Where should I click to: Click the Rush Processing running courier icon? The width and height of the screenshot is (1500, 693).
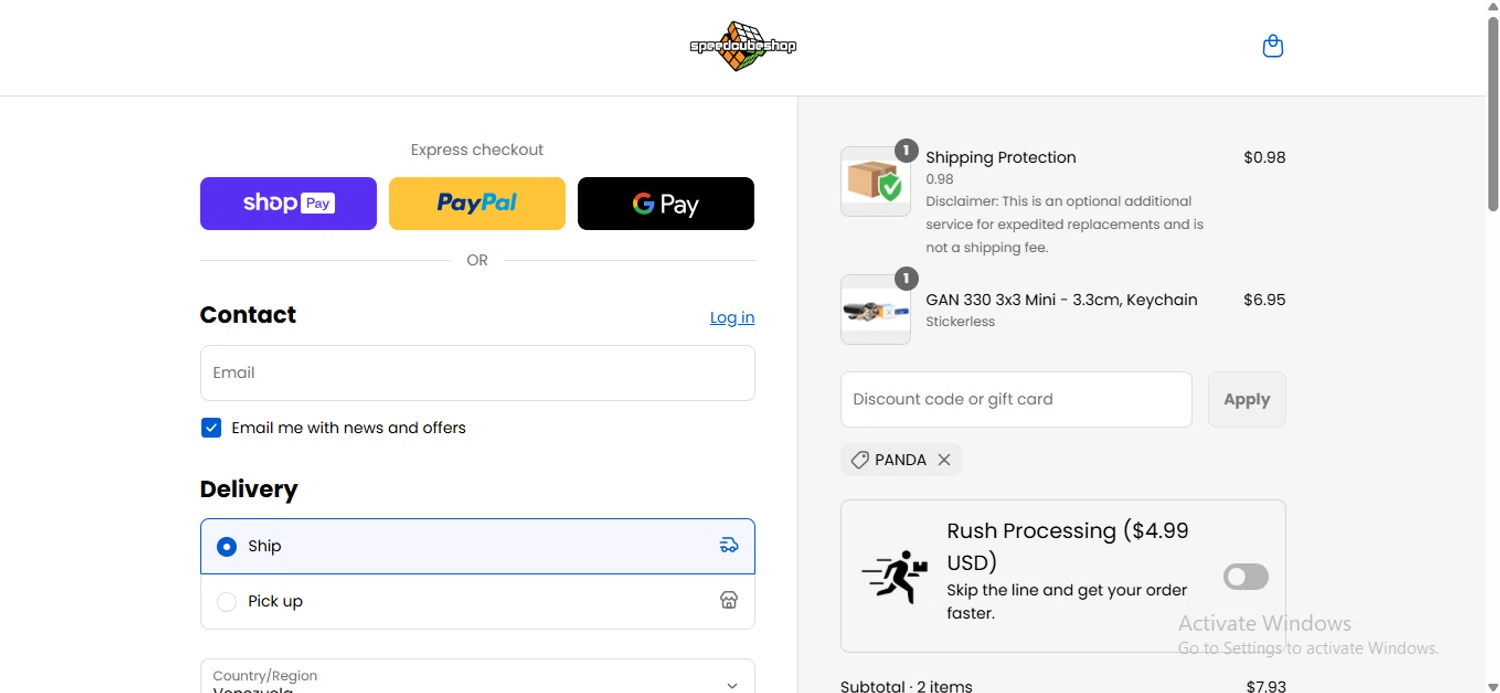coord(895,576)
